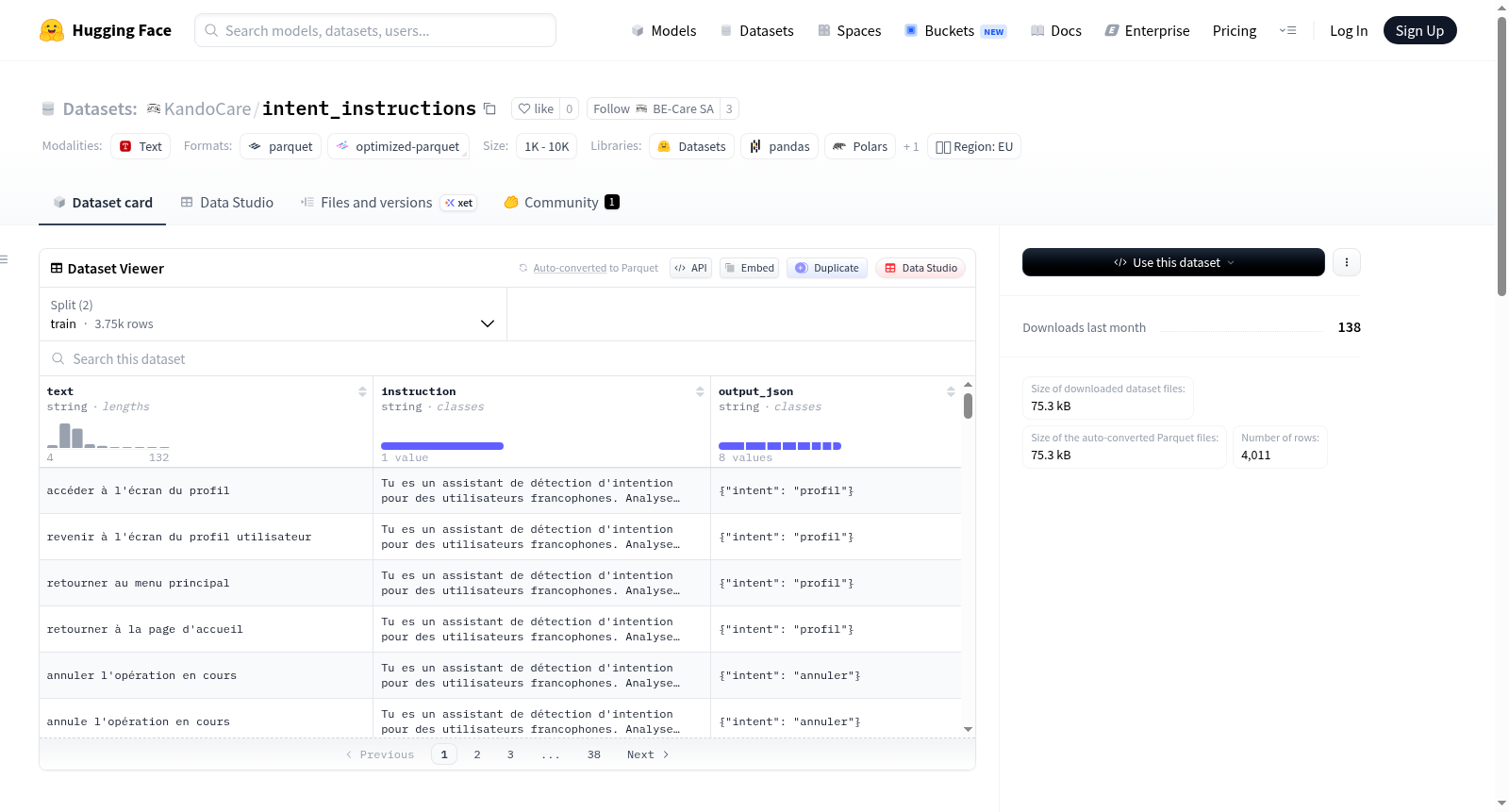Viewport: 1509px width, 812px height.
Task: Go to Spaces in top navigation
Action: click(849, 31)
